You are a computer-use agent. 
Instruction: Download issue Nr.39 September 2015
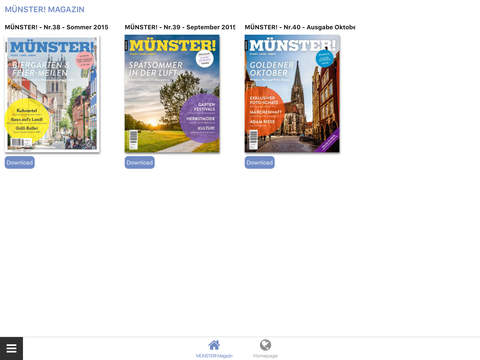[x=140, y=163]
